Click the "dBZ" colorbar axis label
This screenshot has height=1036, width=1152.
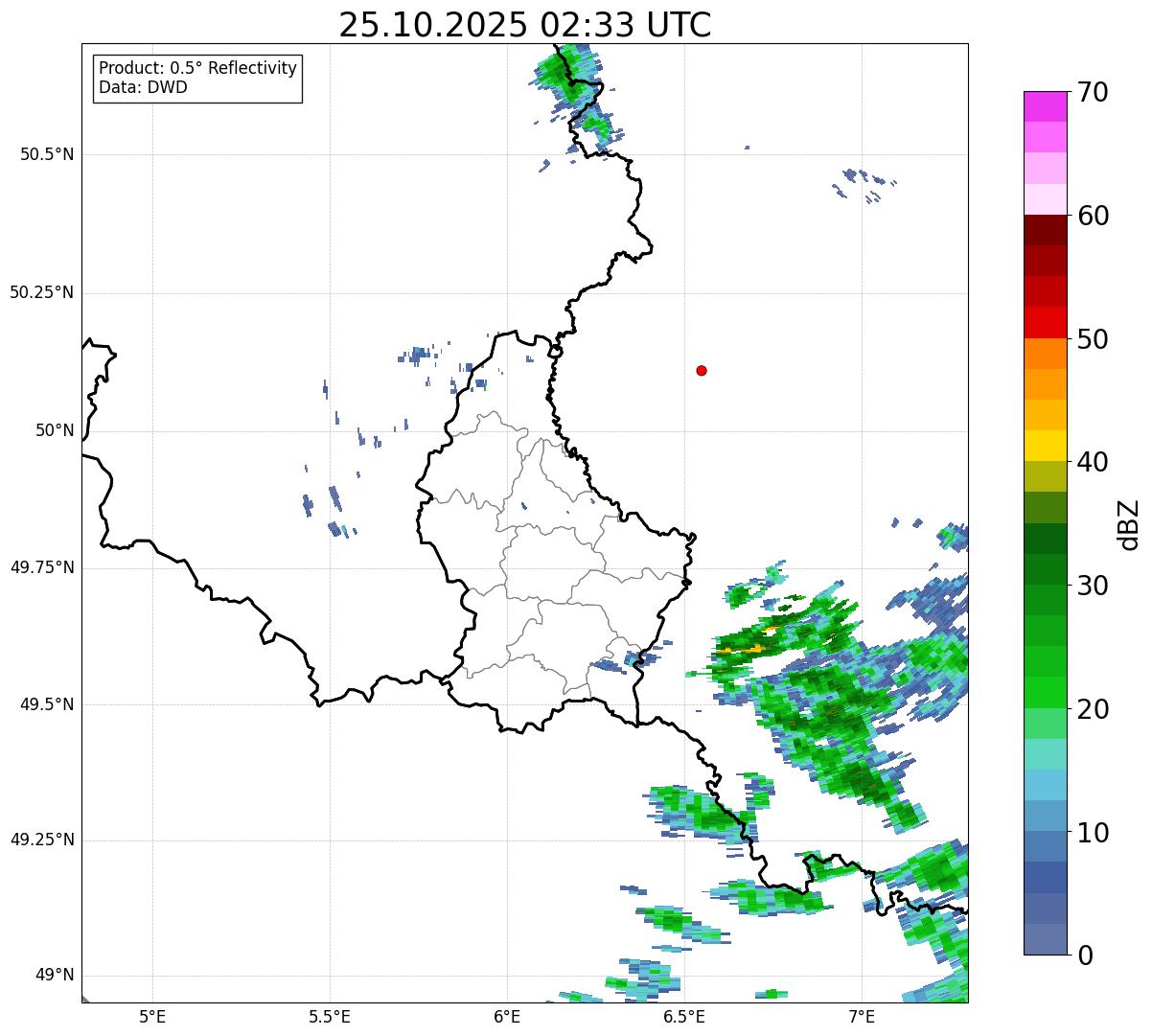point(1129,524)
